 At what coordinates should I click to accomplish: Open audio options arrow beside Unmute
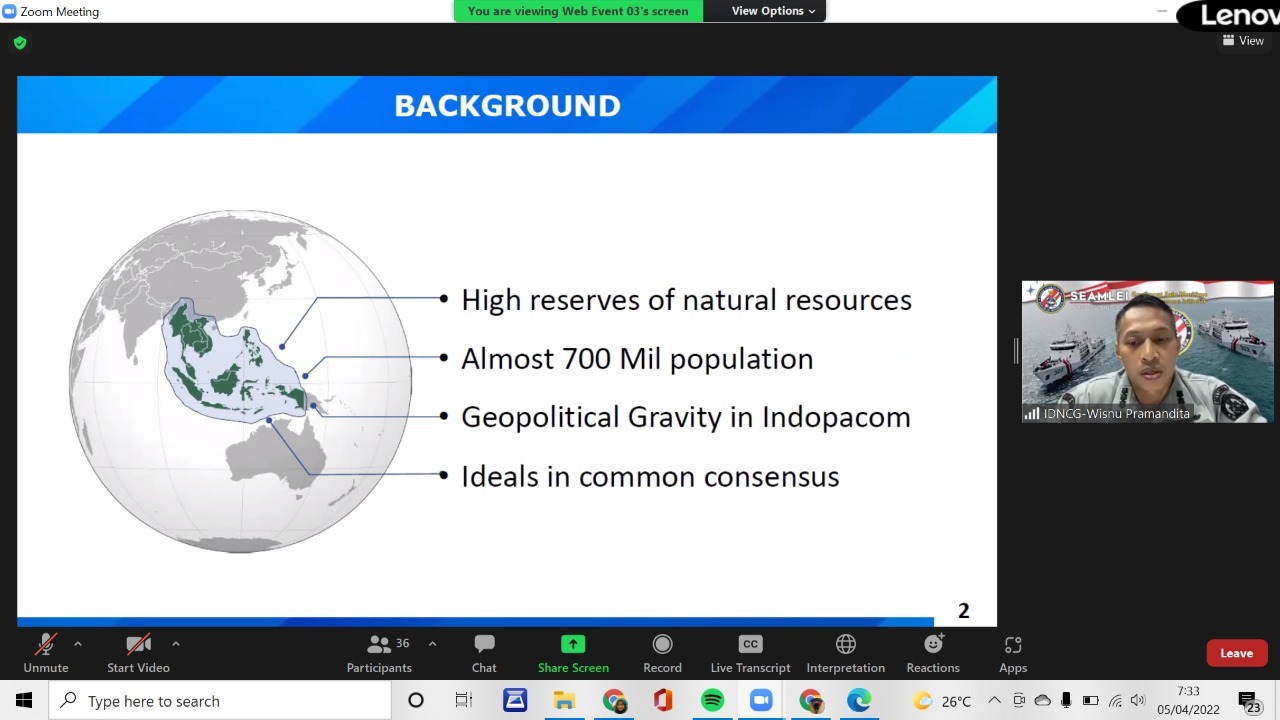coord(78,644)
